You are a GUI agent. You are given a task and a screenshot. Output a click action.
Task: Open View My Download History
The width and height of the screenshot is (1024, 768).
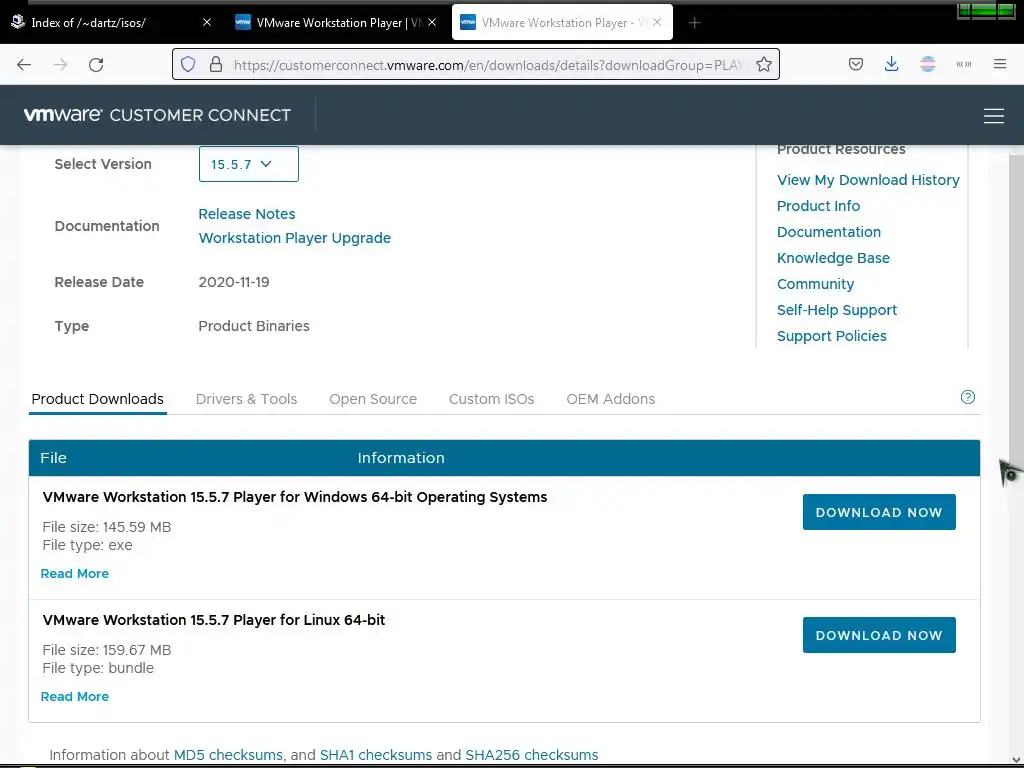(x=868, y=180)
